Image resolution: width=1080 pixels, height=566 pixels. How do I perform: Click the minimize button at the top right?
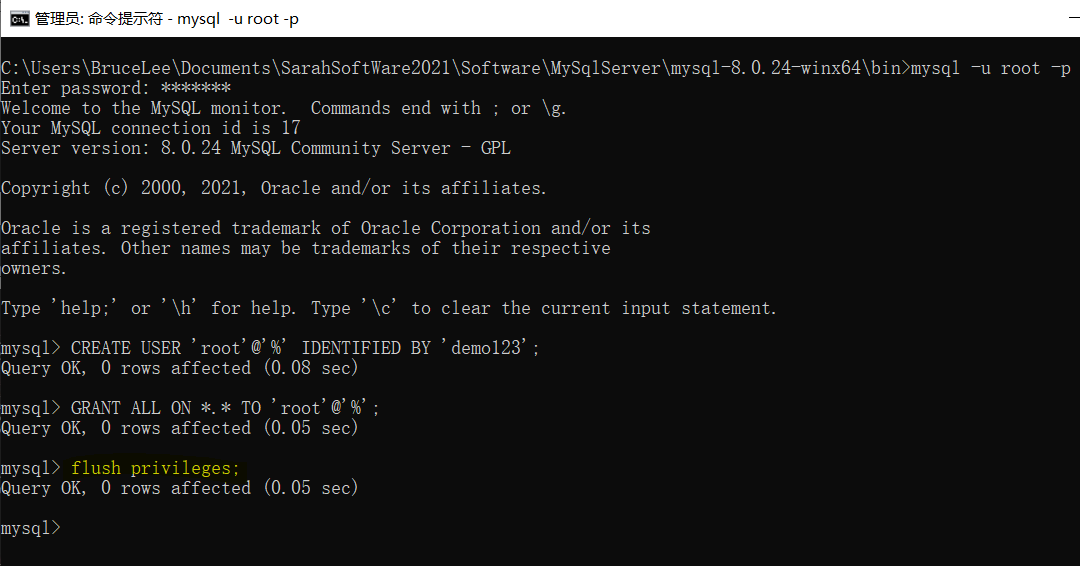coord(1075,19)
